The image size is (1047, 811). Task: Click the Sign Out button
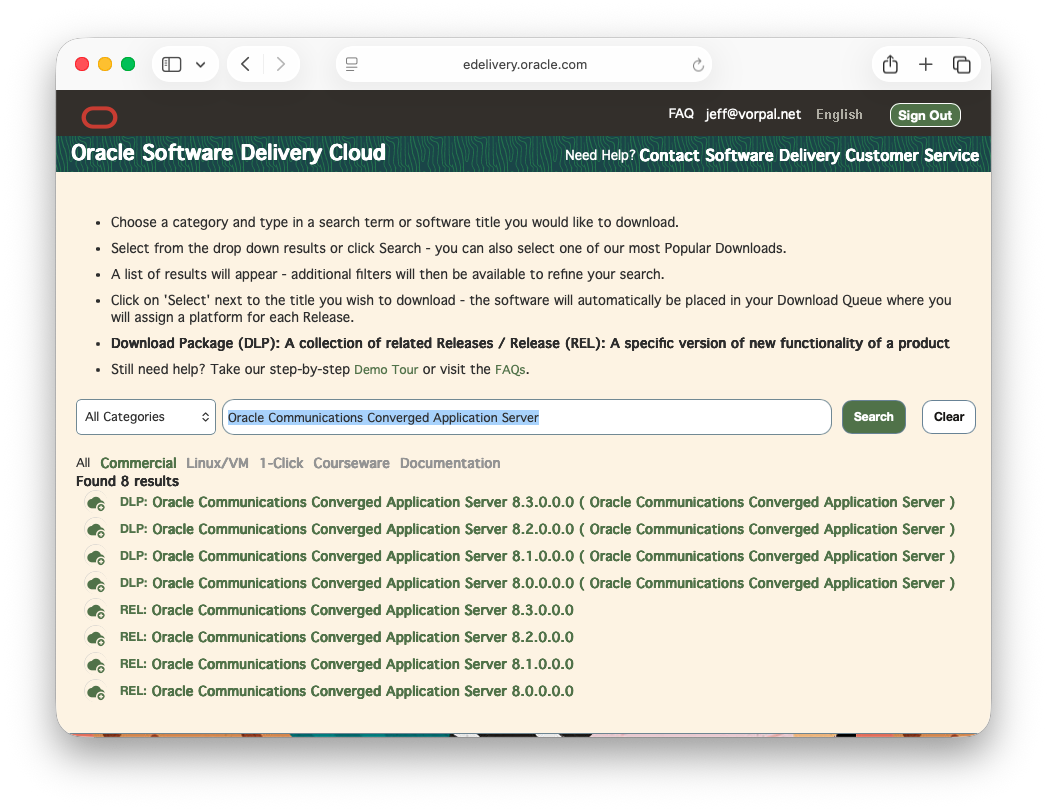point(925,115)
